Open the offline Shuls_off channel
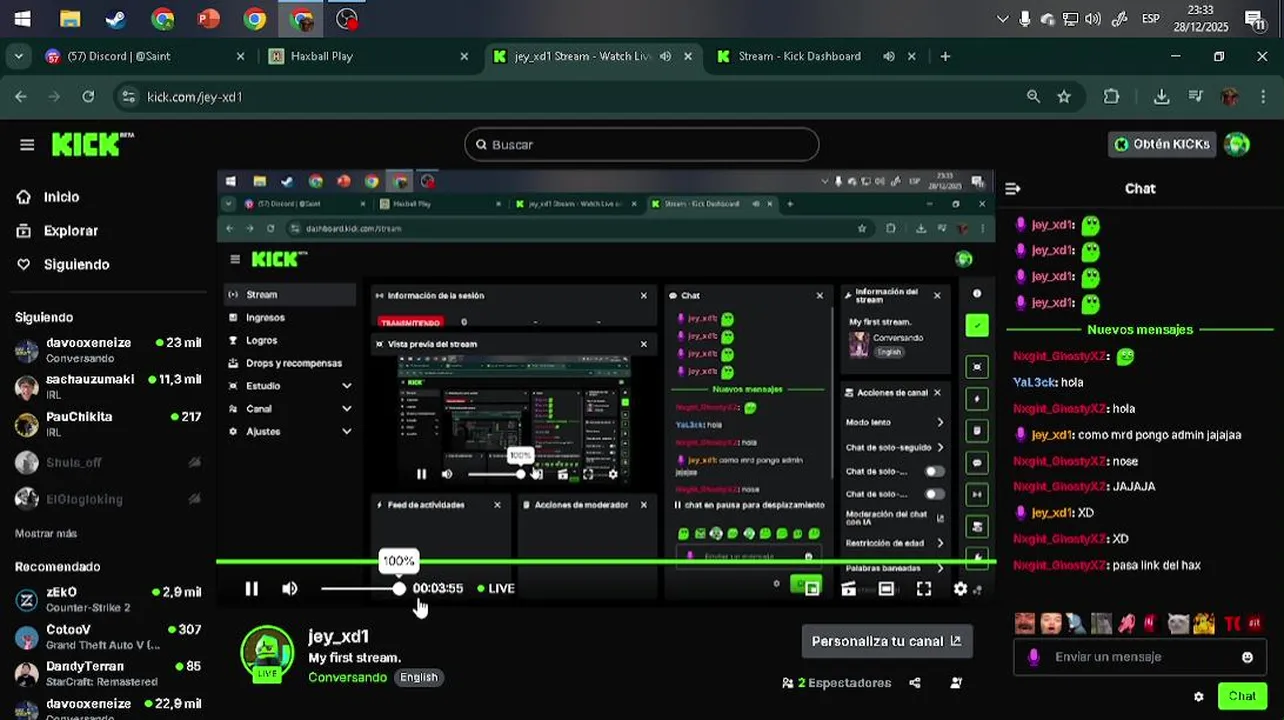The width and height of the screenshot is (1284, 720). coord(108,462)
